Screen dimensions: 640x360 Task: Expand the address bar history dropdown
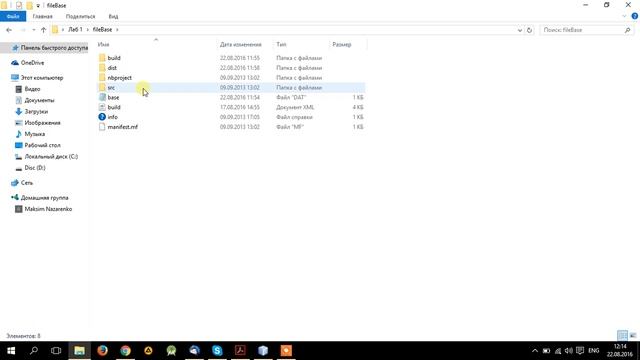(x=520, y=30)
